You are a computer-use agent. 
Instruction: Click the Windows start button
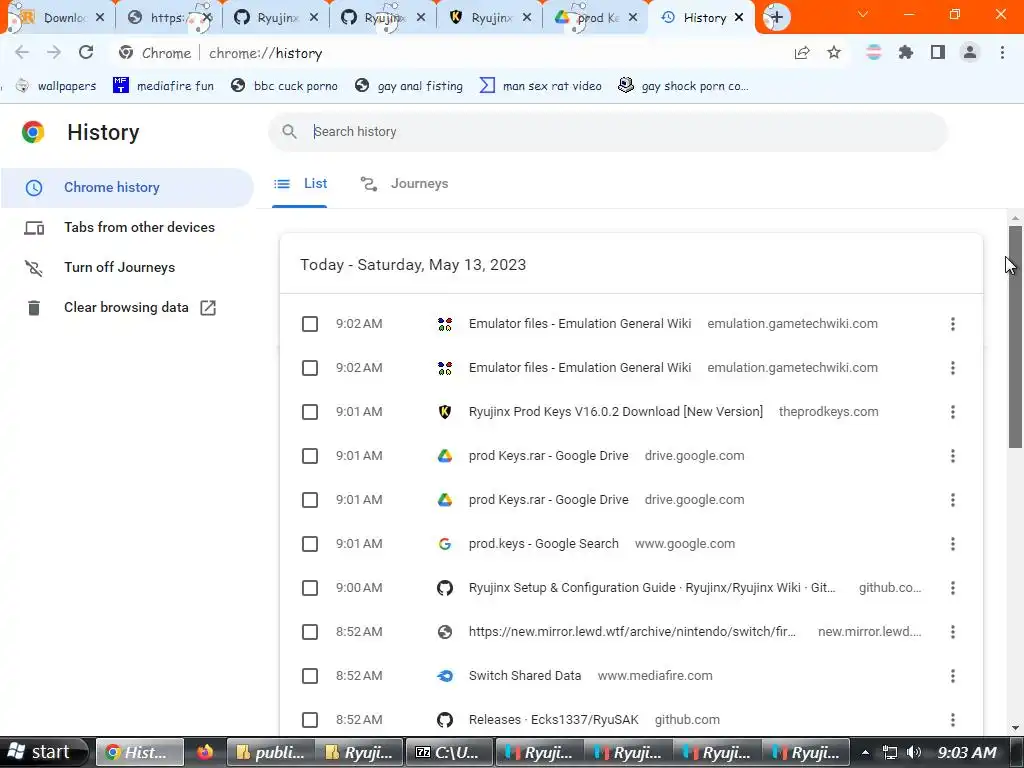click(43, 752)
